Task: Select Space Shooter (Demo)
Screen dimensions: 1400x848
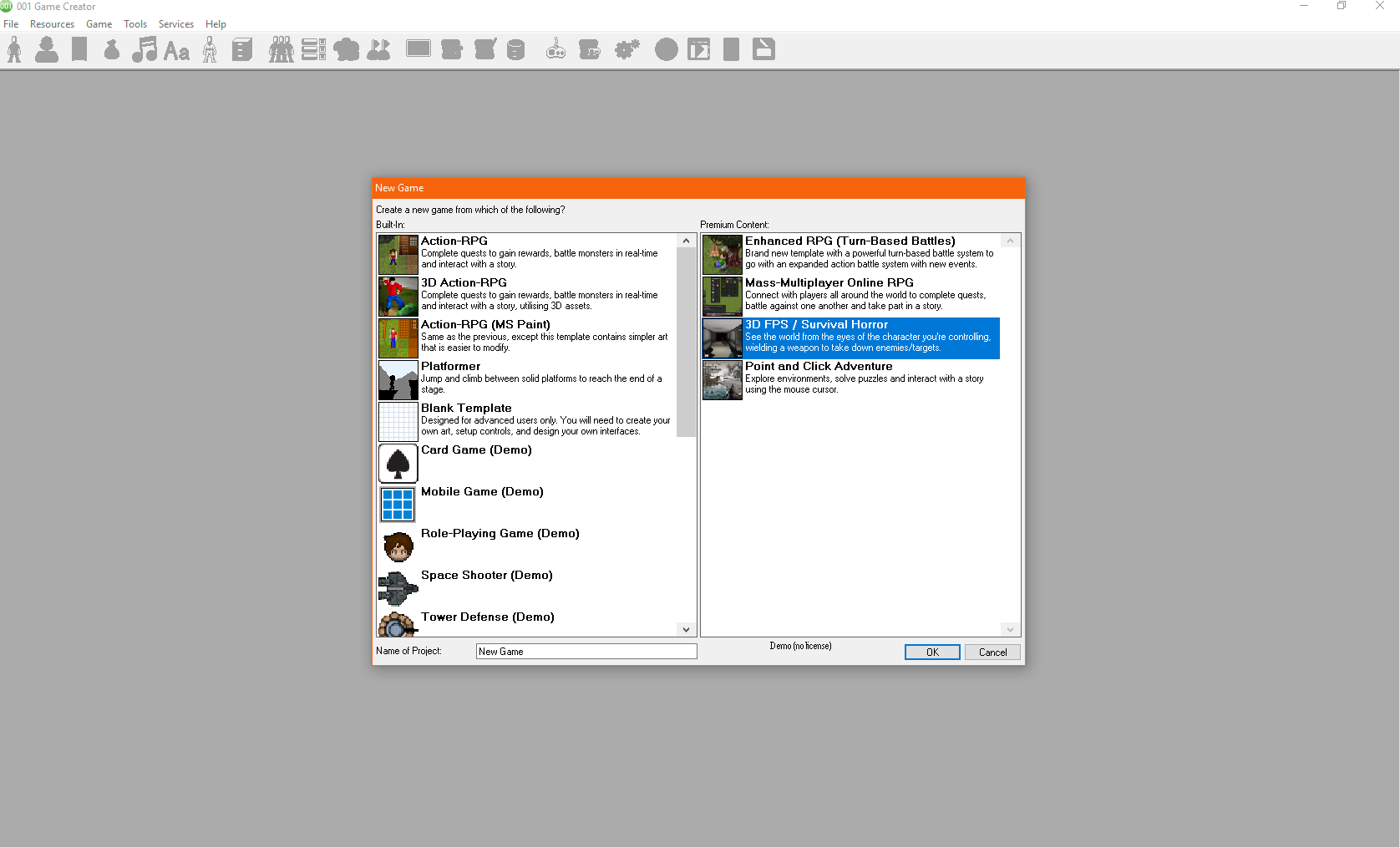Action: (x=526, y=588)
